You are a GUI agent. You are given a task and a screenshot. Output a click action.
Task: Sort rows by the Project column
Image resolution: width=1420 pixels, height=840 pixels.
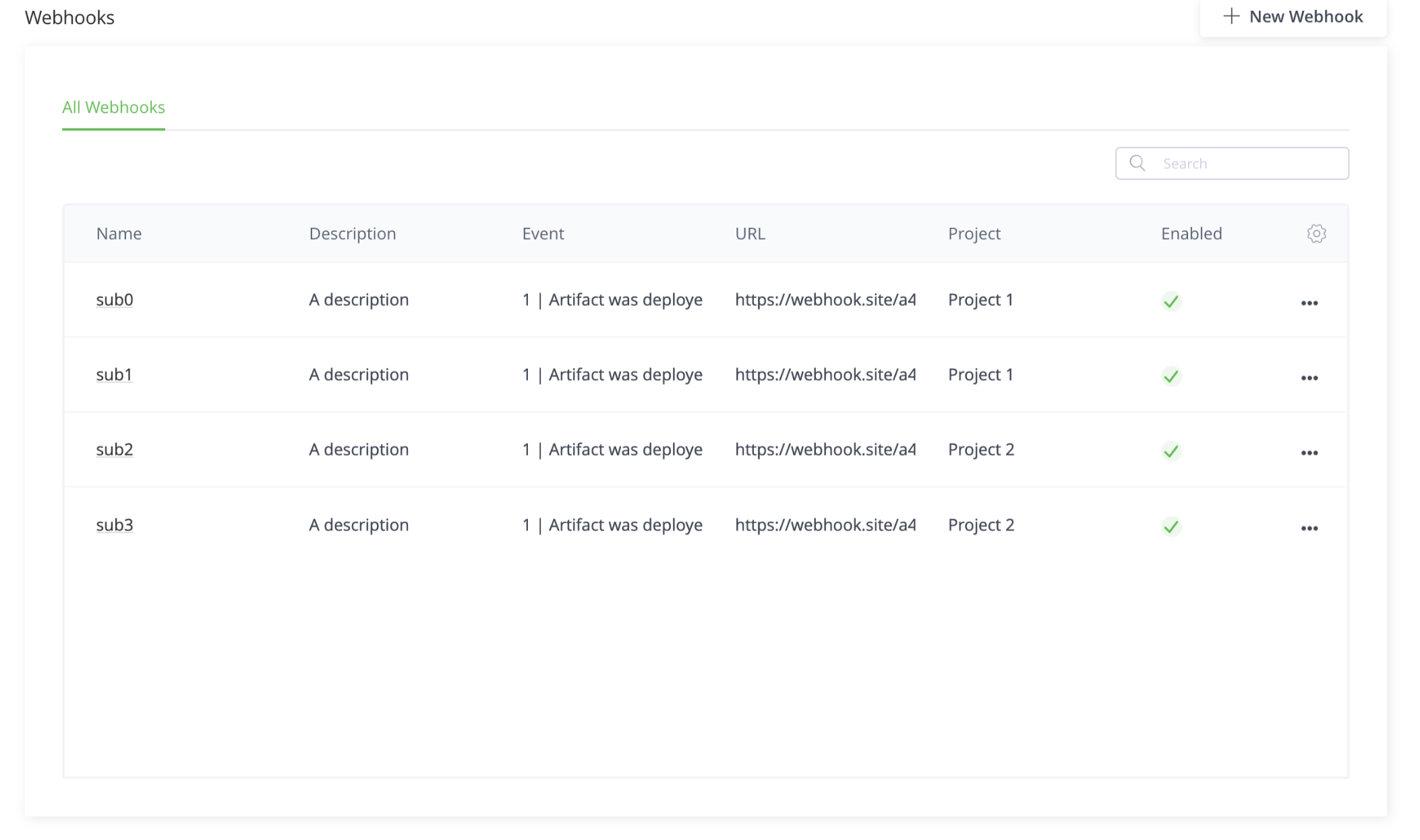974,233
